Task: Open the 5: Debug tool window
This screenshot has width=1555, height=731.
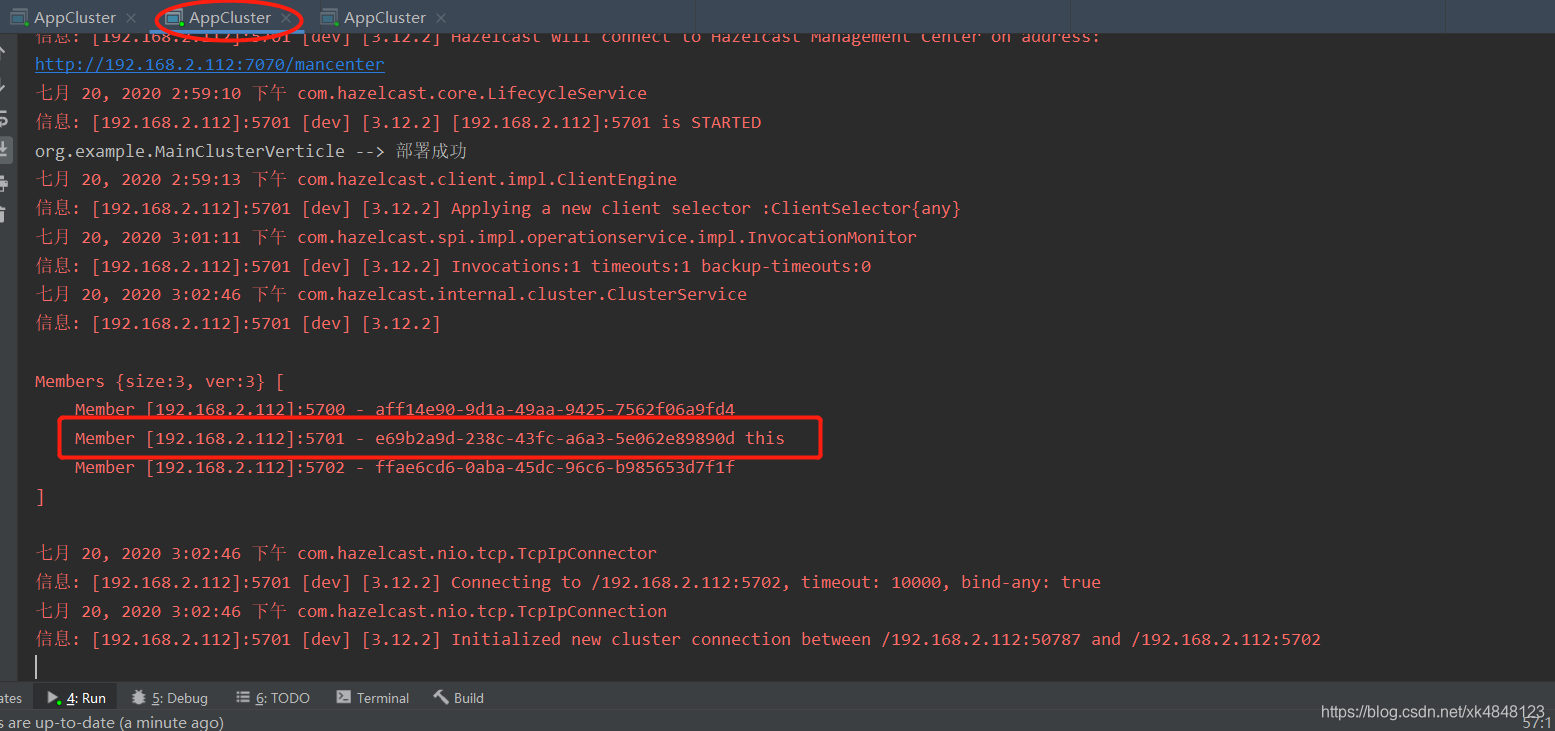Action: 170,698
